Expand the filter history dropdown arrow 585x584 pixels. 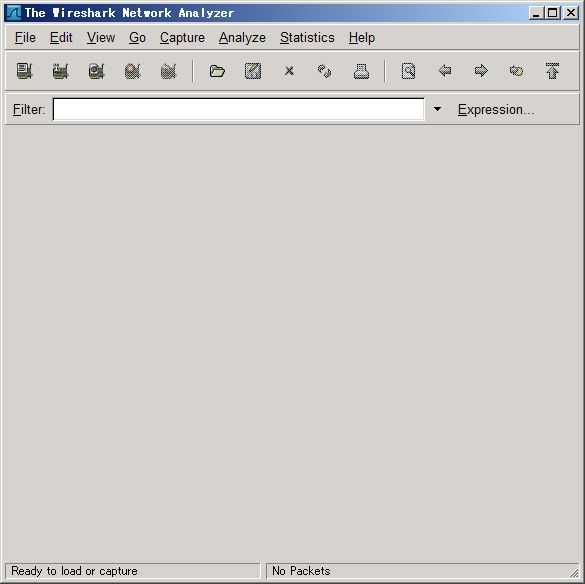tap(437, 109)
